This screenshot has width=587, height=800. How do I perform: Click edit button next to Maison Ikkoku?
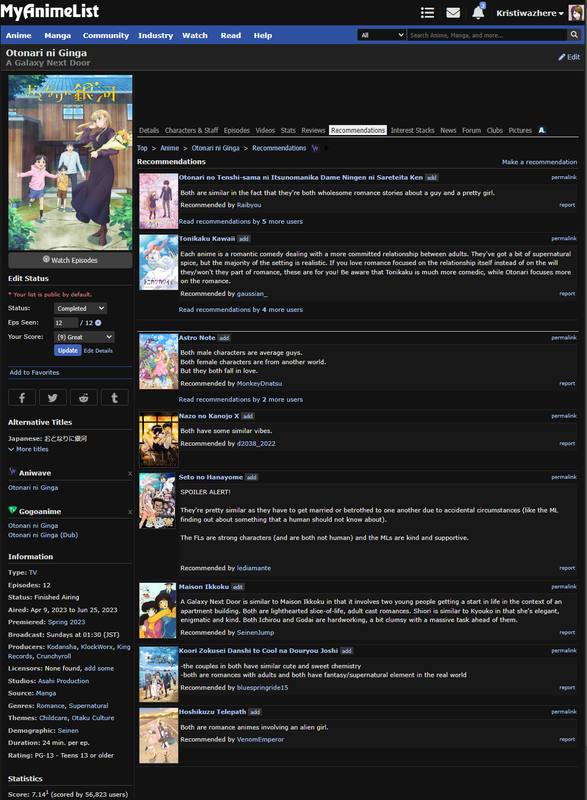[238, 587]
